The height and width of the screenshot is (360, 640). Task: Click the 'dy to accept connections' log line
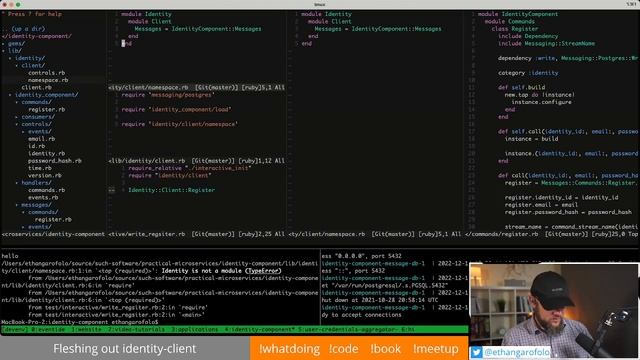pyautogui.click(x=361, y=315)
